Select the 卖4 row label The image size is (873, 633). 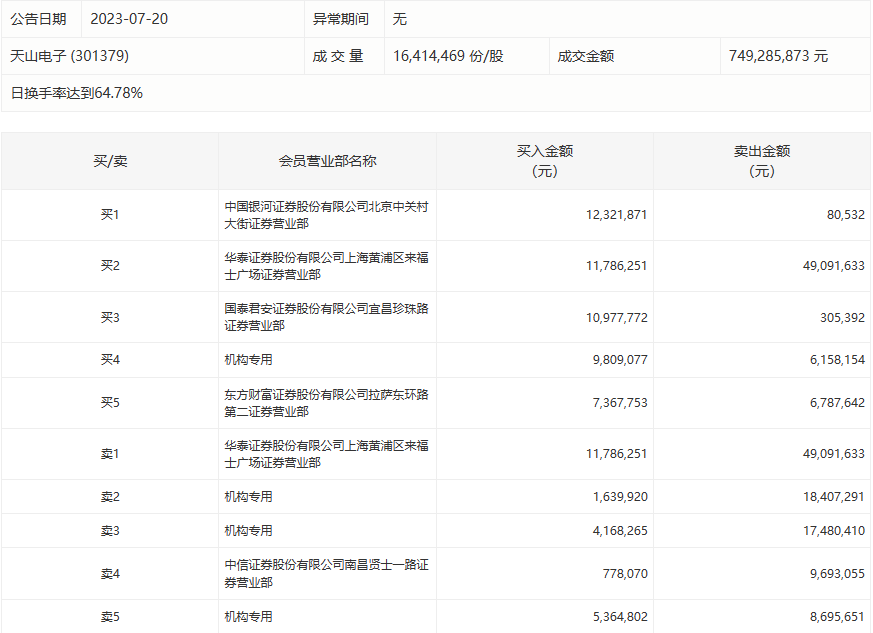(110, 573)
